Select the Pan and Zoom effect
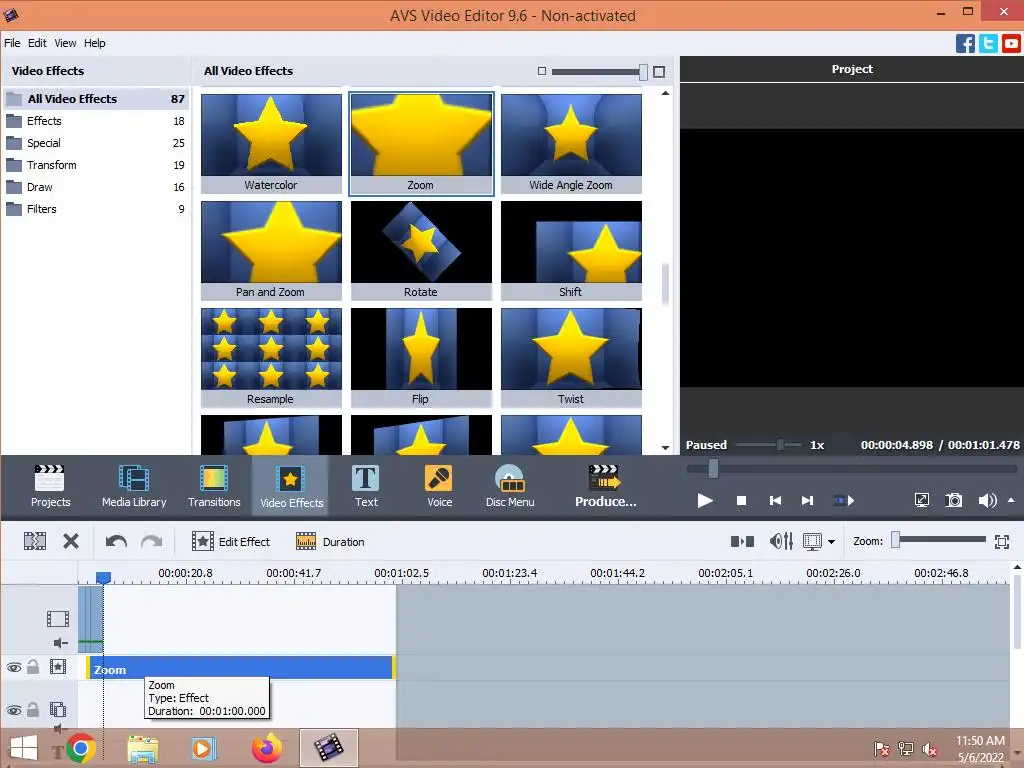Image resolution: width=1024 pixels, height=768 pixels. pos(271,250)
